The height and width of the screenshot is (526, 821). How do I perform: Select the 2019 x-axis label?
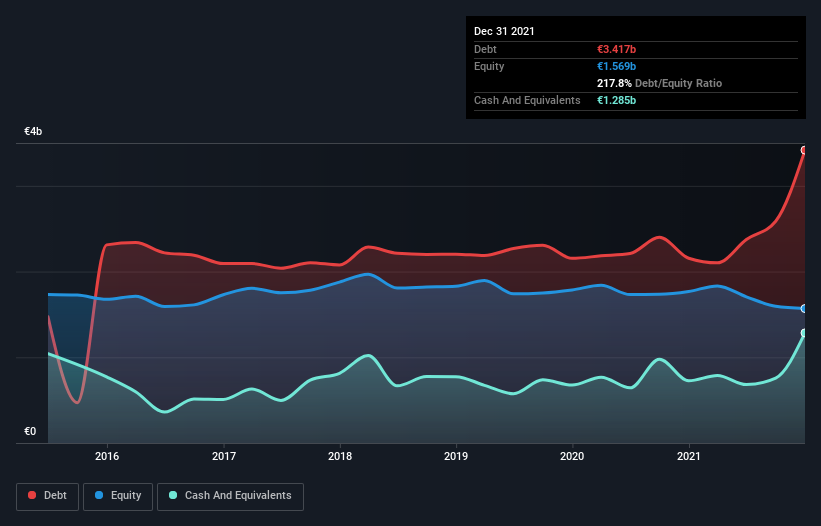(456, 456)
